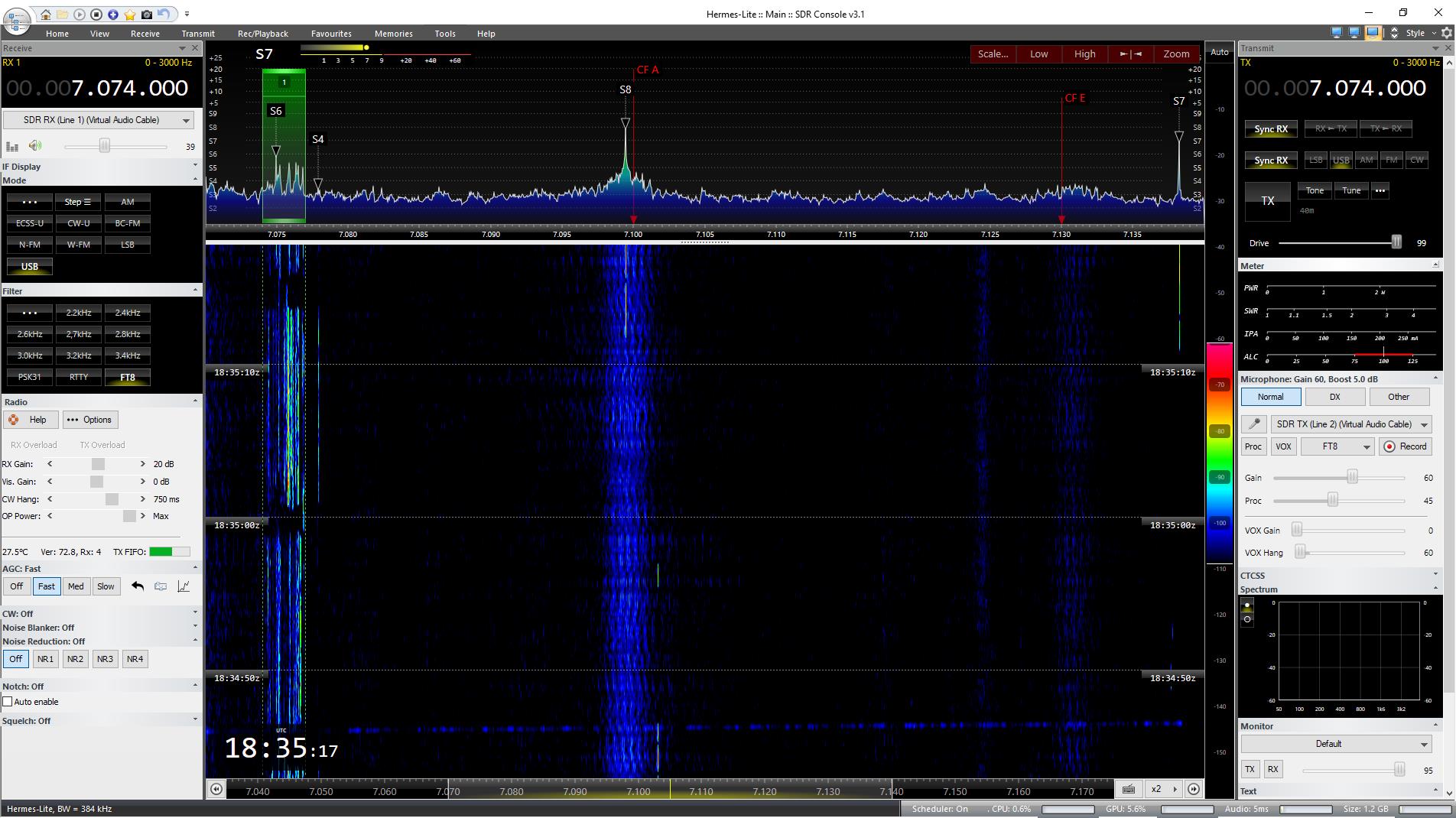This screenshot has height=818, width=1456.
Task: Click the Drive power slider handle
Action: click(1396, 242)
